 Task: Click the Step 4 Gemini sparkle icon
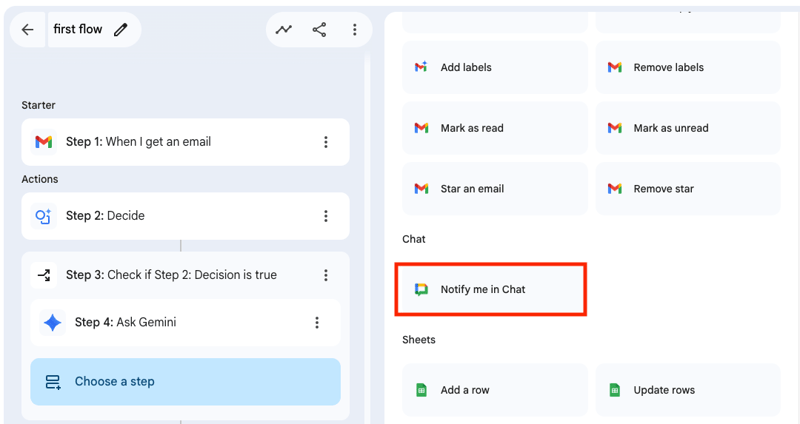53,322
